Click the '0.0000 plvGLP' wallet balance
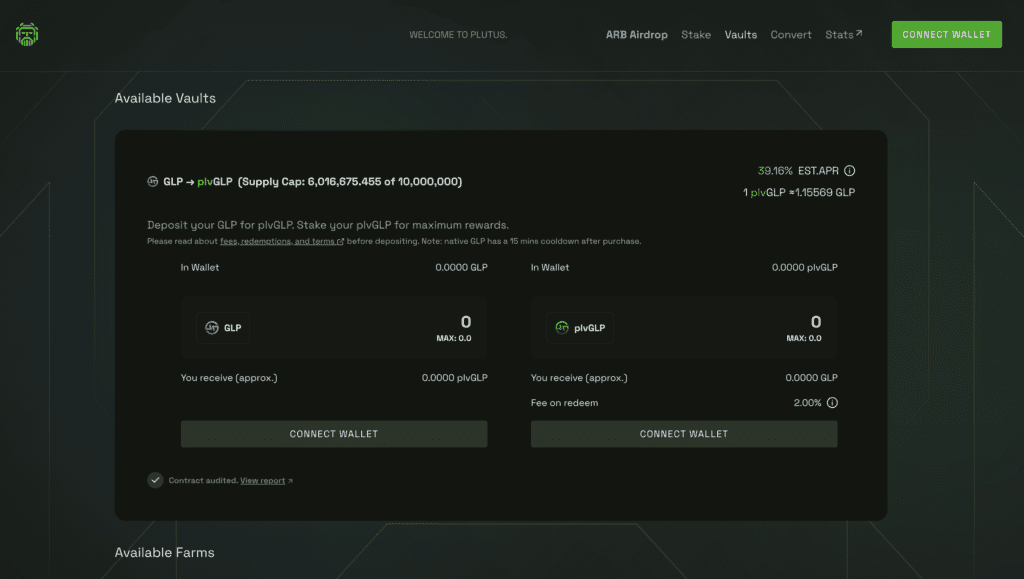The image size is (1024, 579). (805, 268)
